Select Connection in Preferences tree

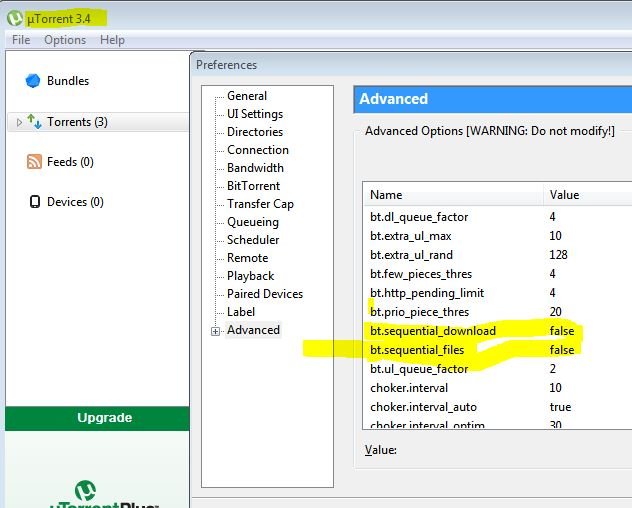[x=258, y=150]
